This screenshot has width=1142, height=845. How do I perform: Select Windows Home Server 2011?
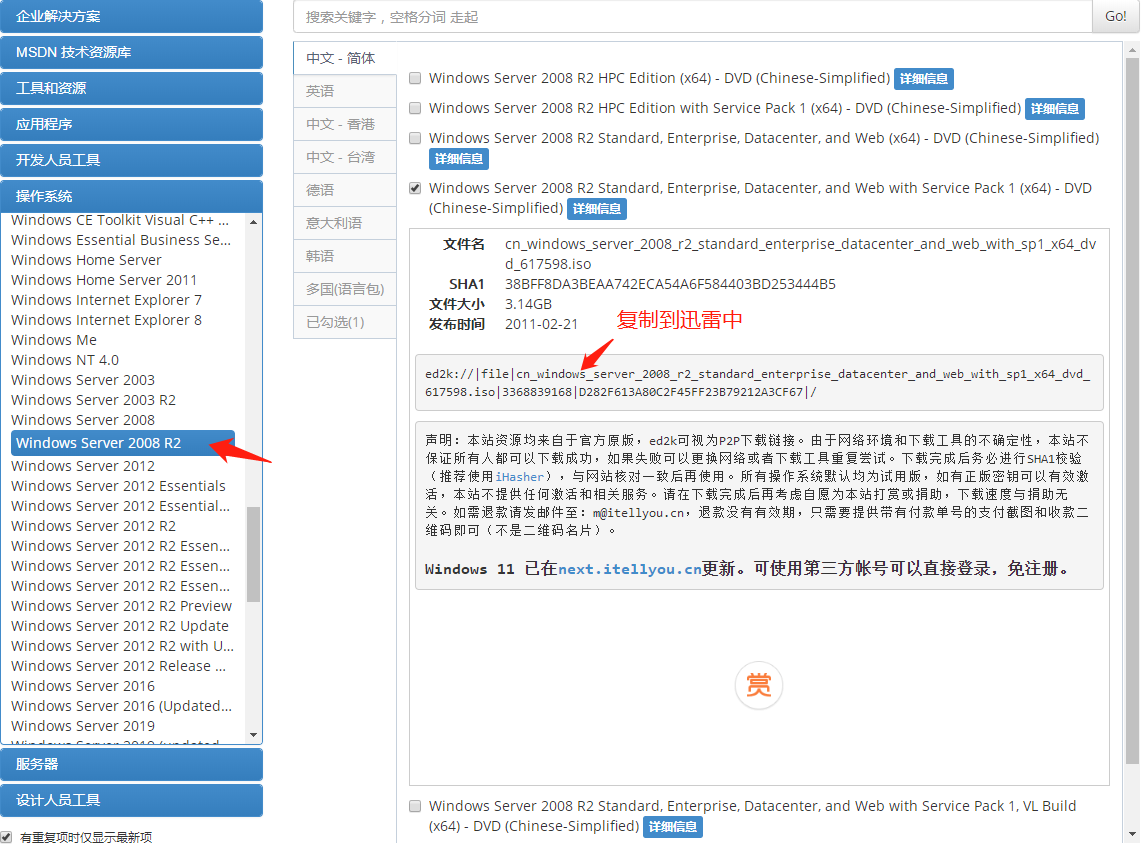click(103, 280)
